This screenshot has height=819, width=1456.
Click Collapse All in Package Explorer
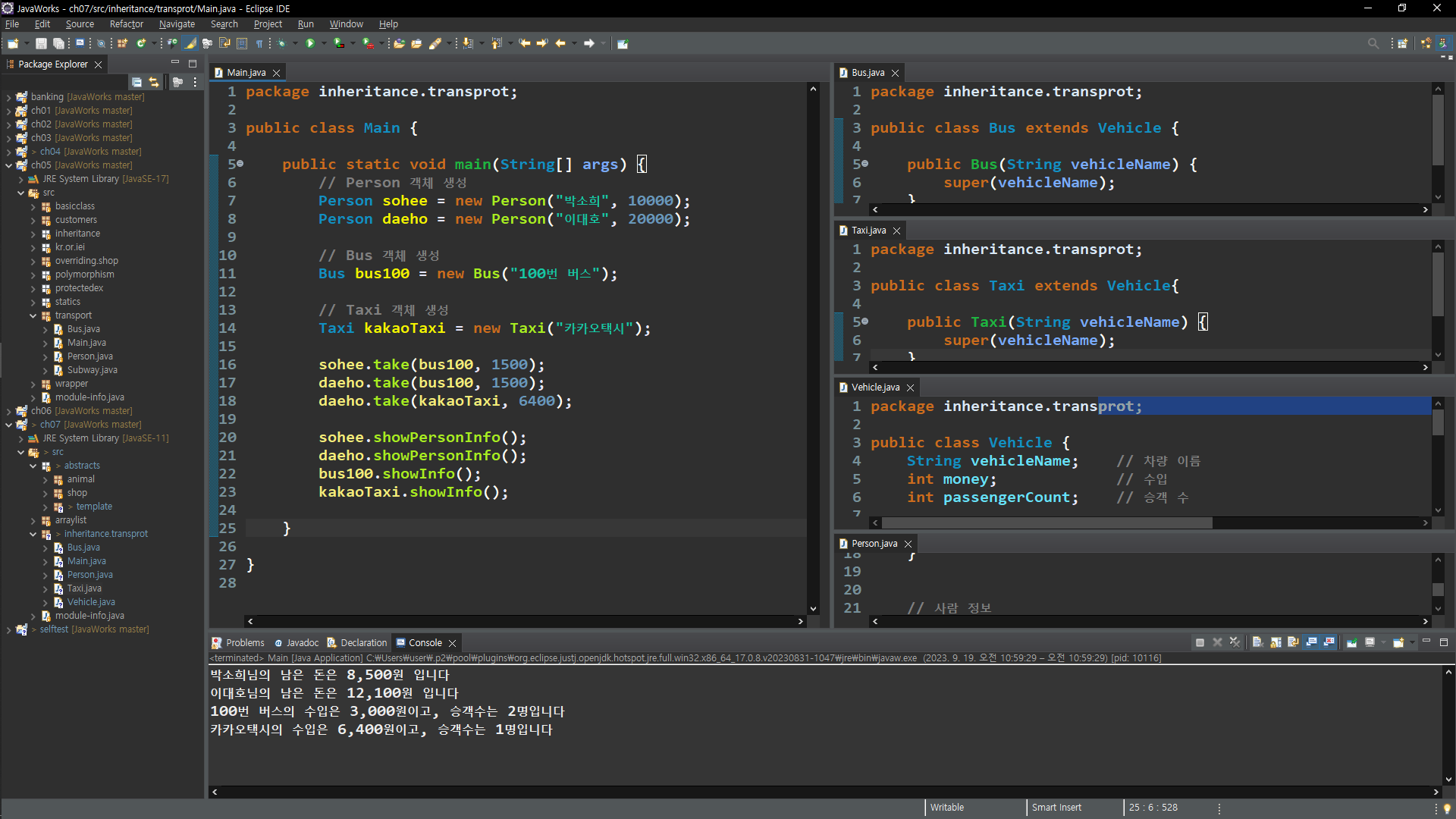pos(136,82)
